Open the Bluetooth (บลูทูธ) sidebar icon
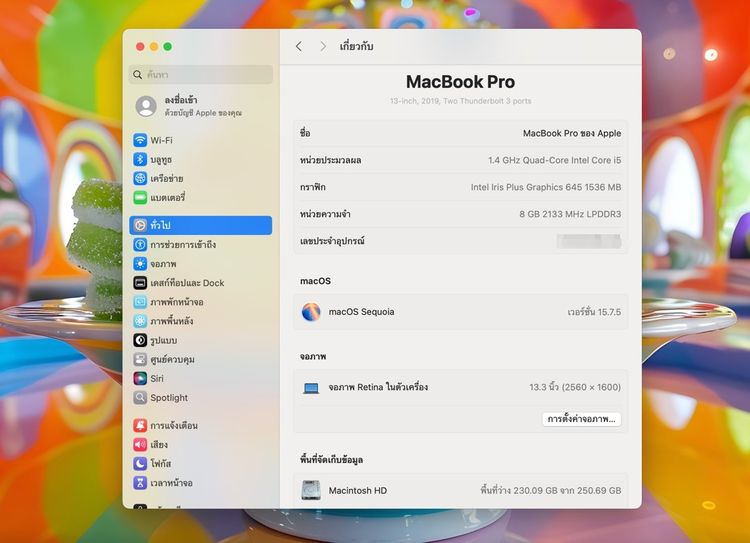 coord(140,159)
